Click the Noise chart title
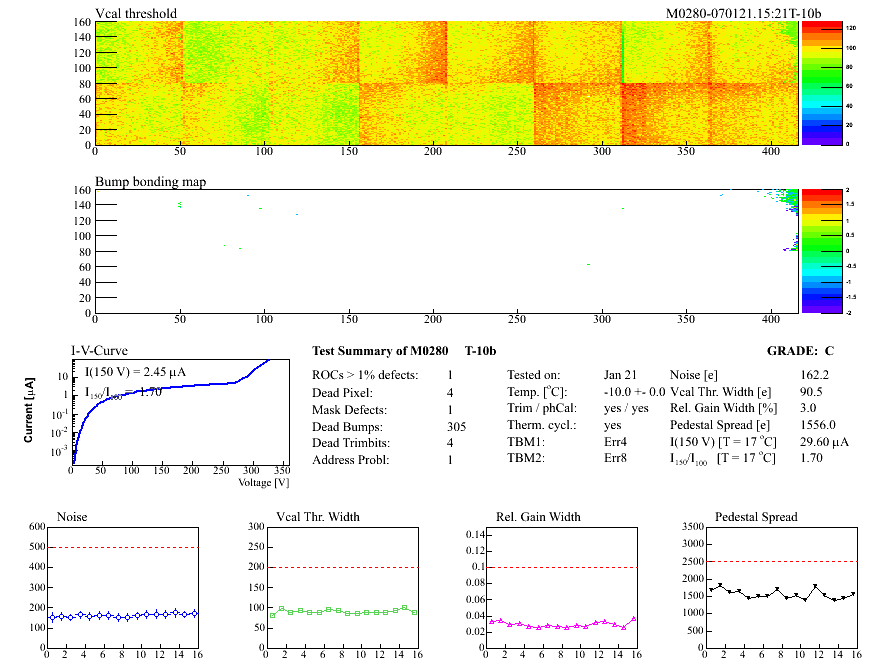 [72, 517]
